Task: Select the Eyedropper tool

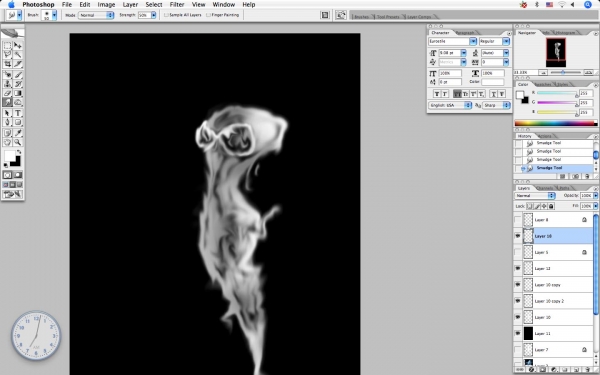Action: 18,133
